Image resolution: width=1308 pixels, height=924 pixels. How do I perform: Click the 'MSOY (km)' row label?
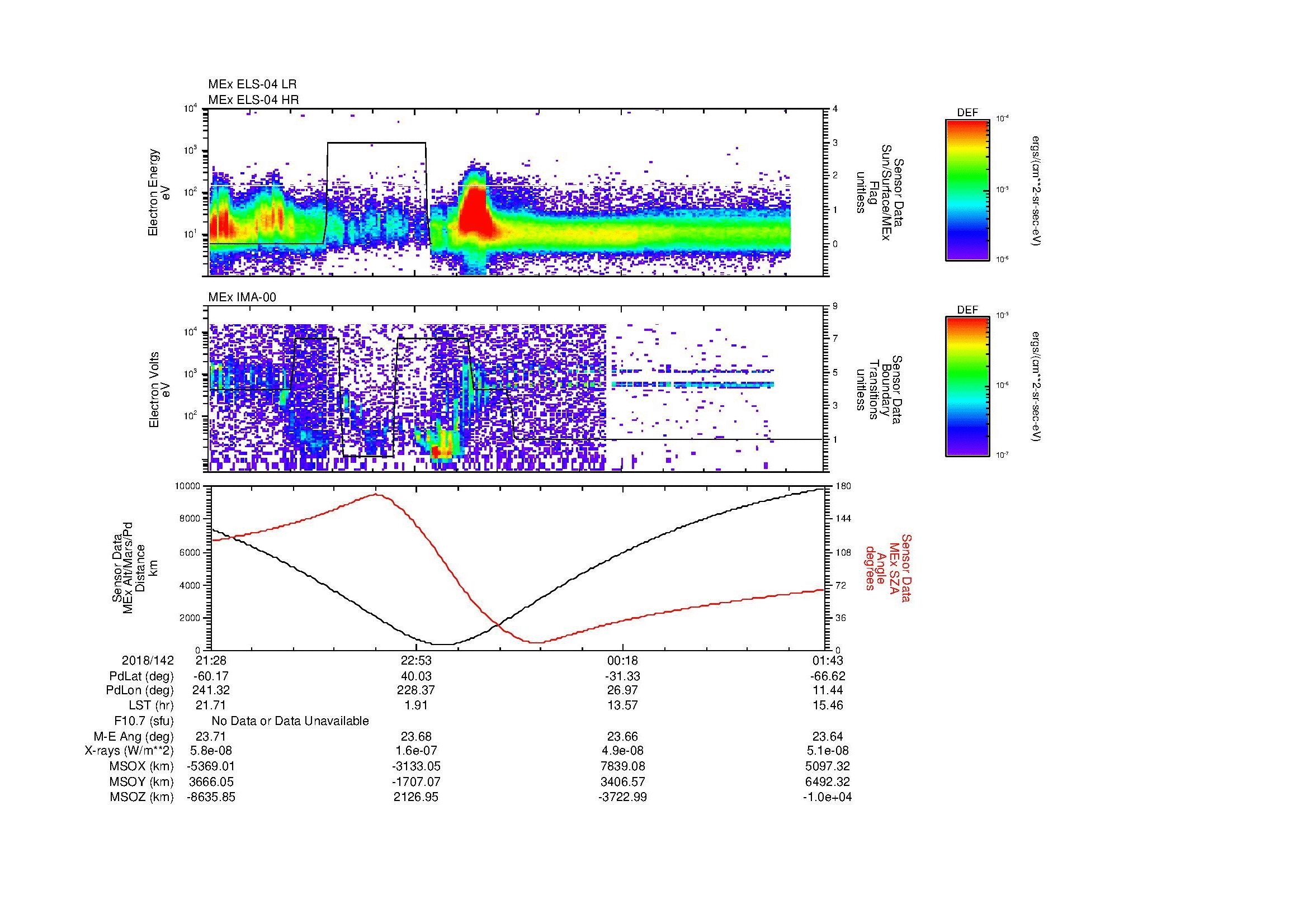click(x=142, y=781)
